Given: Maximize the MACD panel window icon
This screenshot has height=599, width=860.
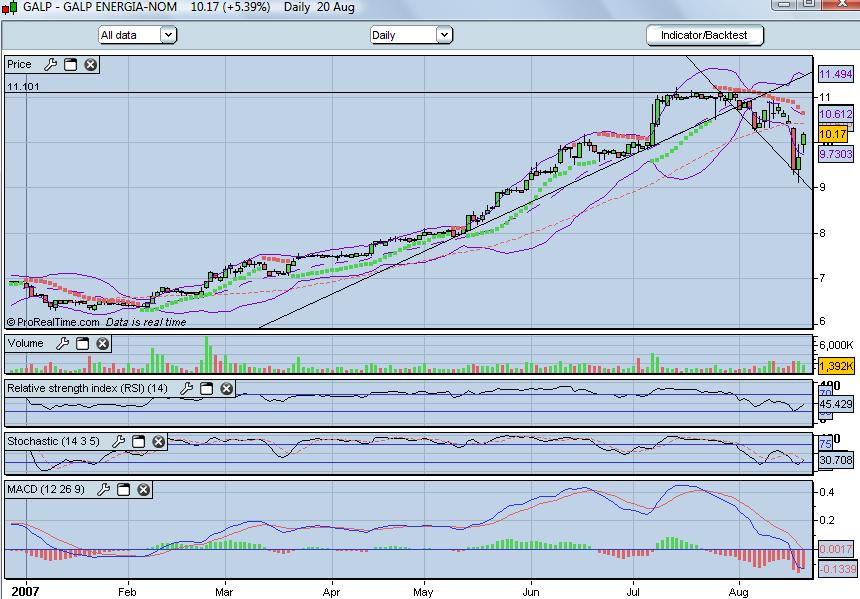Looking at the screenshot, I should (124, 489).
